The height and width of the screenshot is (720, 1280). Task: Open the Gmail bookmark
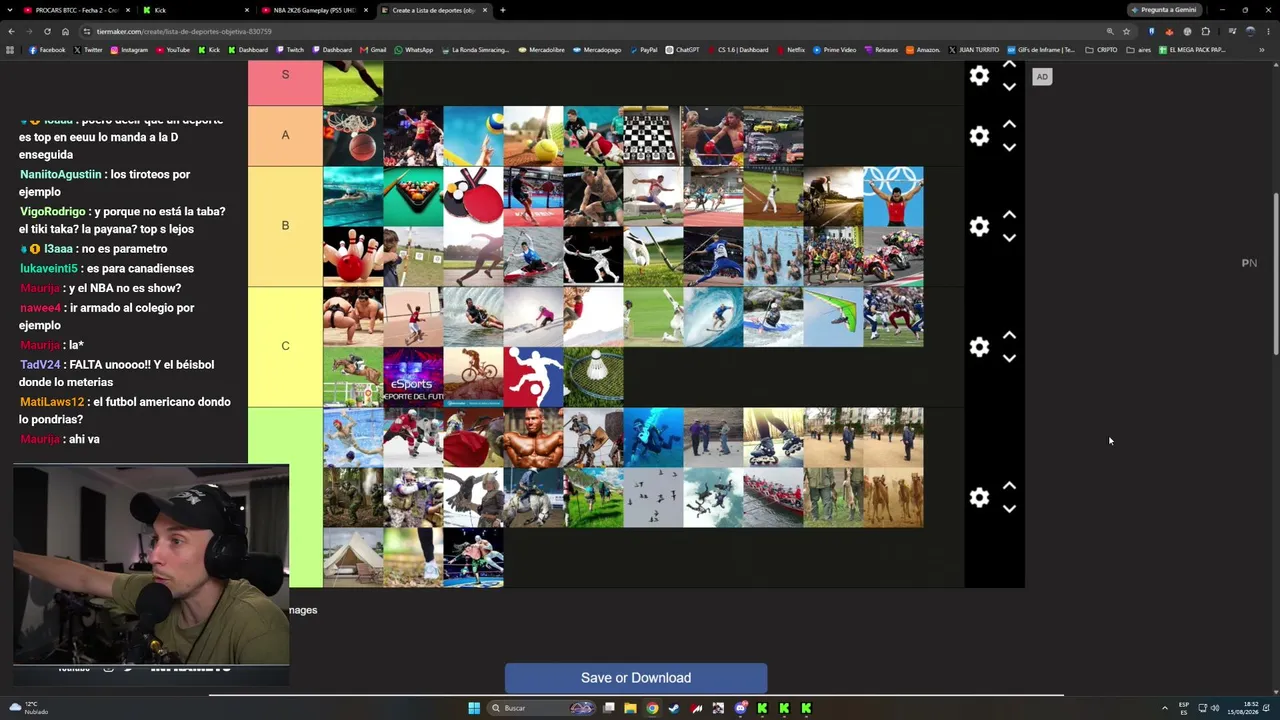pyautogui.click(x=374, y=49)
